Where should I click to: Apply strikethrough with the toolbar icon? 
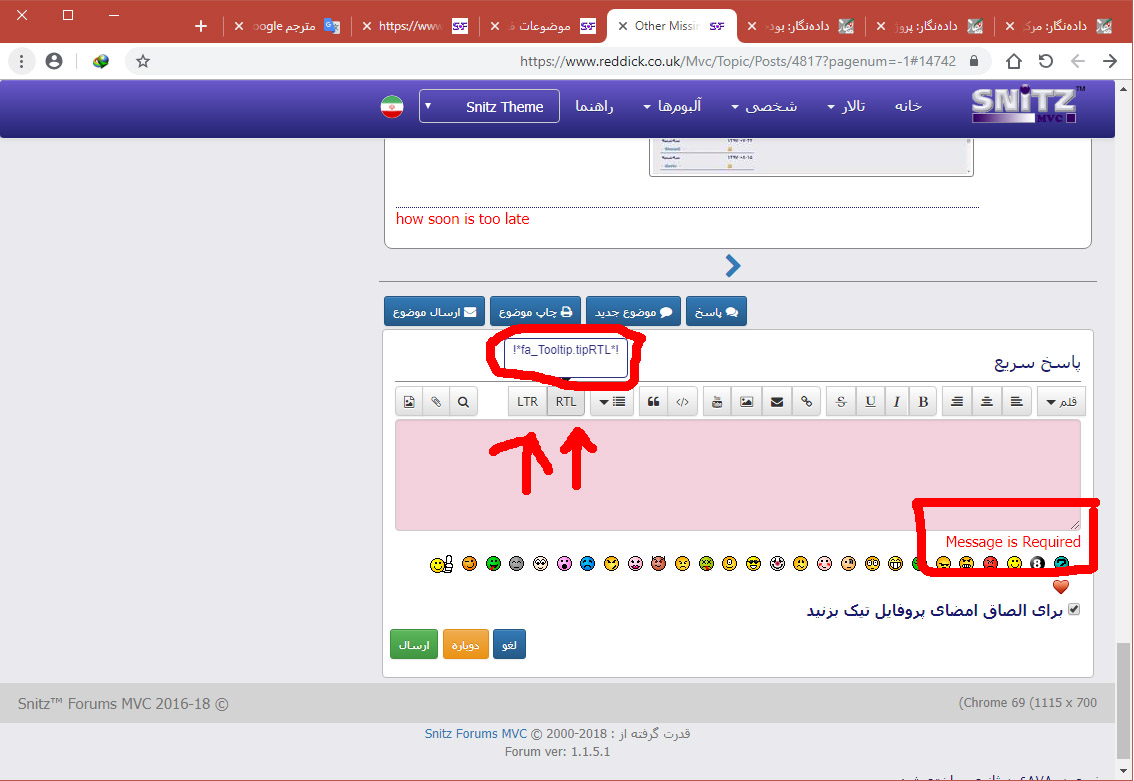click(x=840, y=402)
